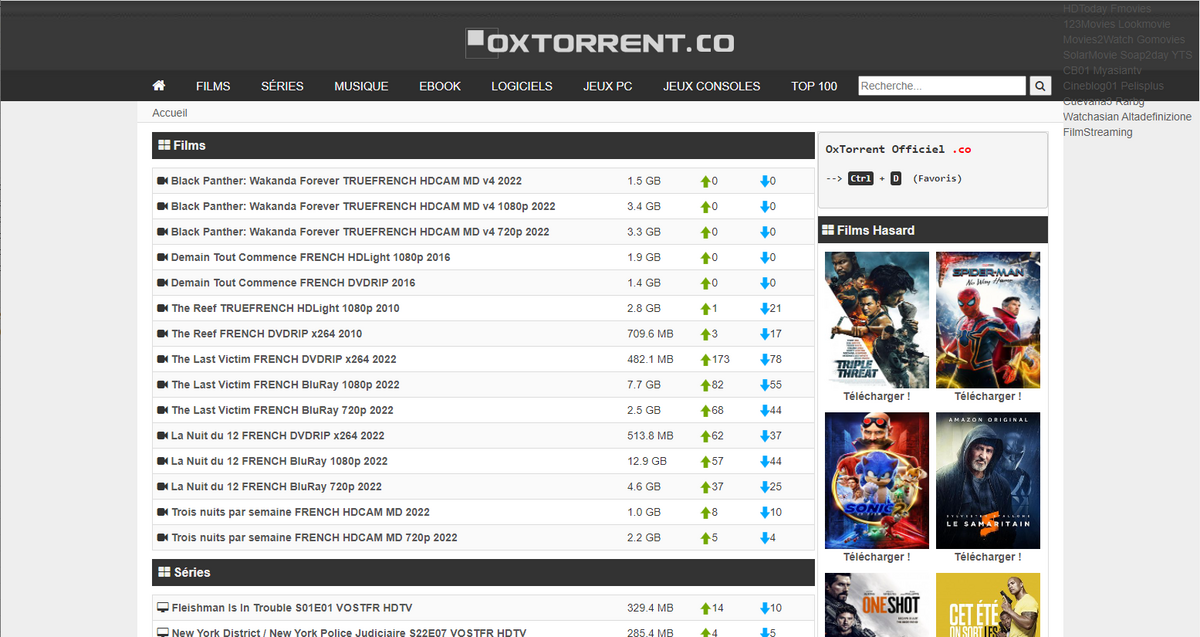This screenshot has height=637, width=1200.
Task: Open the Triple Threat movie poster
Action: tap(877, 319)
